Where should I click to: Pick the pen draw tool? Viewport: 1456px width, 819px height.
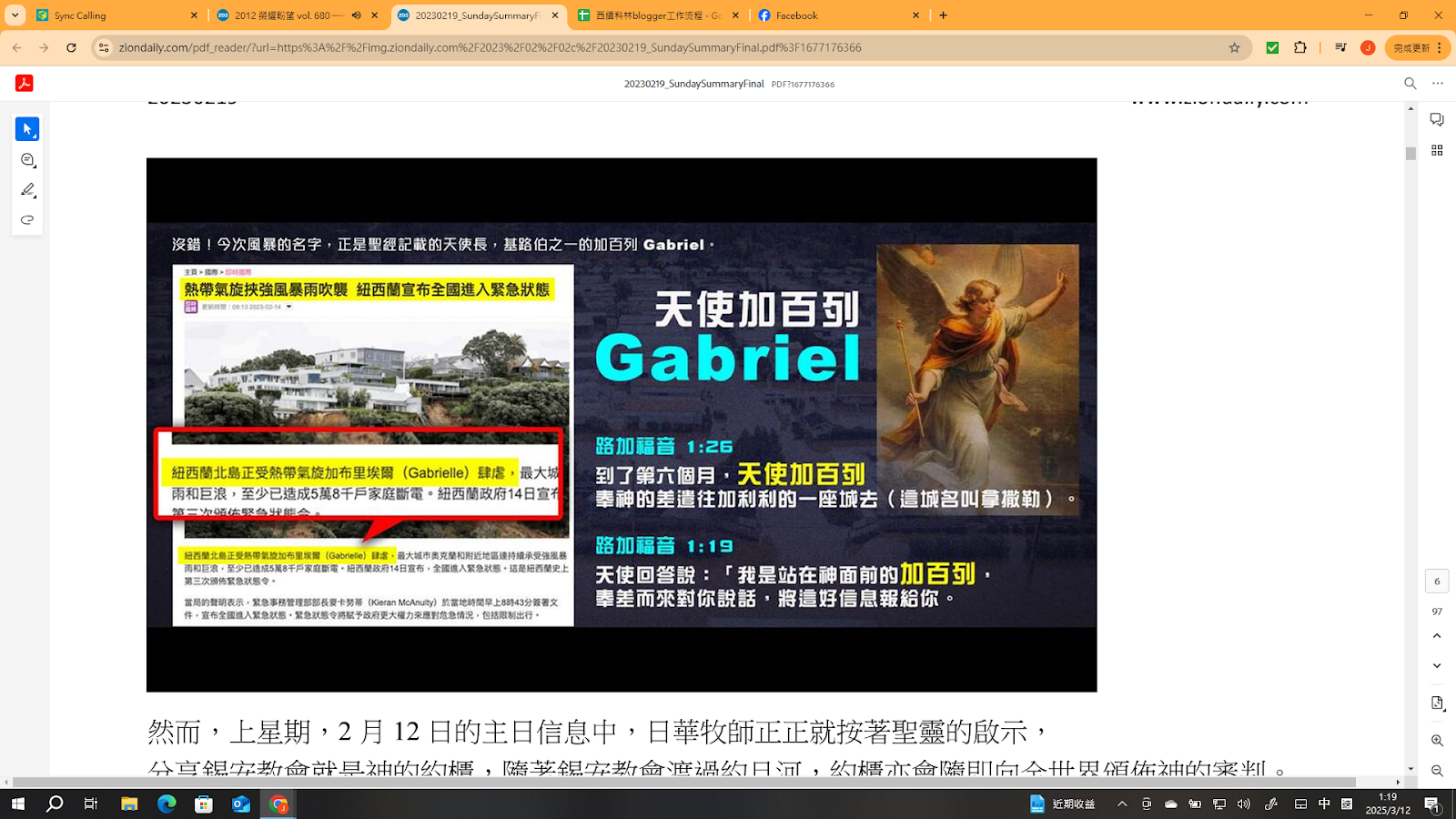click(27, 190)
